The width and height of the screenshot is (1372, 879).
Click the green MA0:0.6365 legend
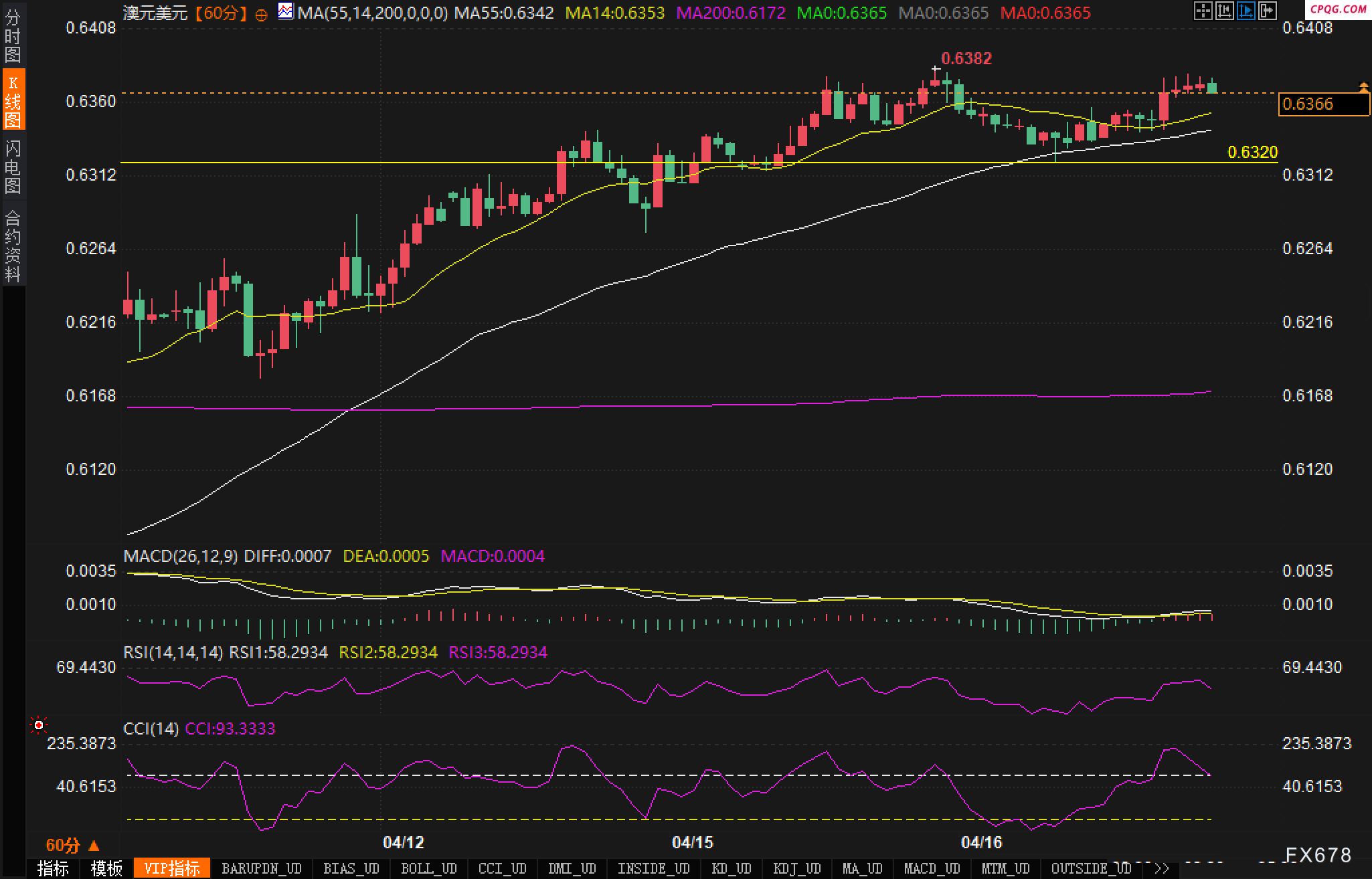(842, 13)
